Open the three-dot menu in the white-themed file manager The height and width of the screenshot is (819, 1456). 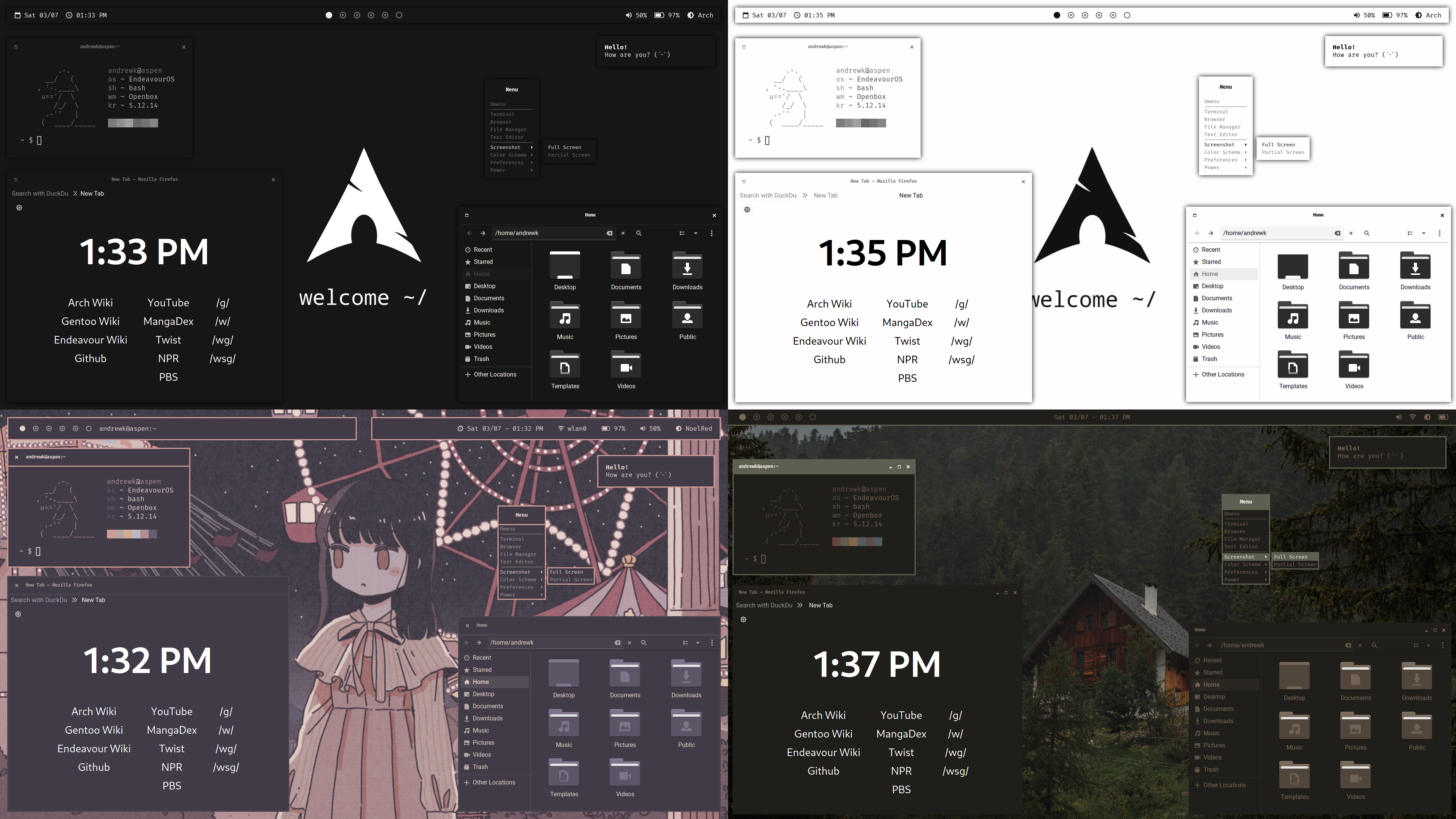[1440, 233]
